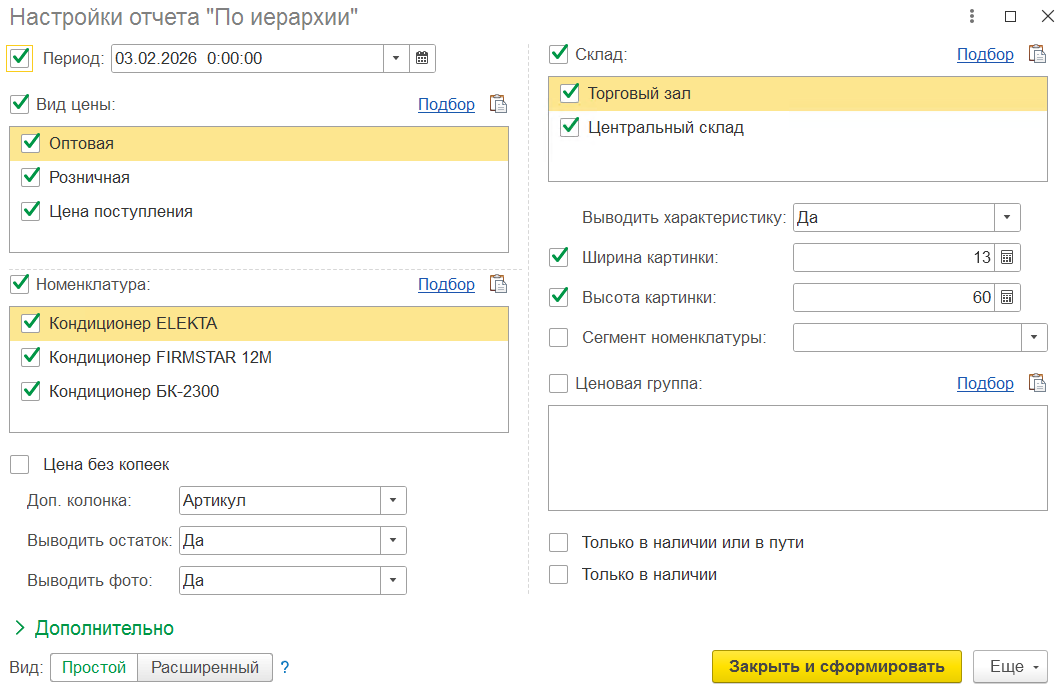This screenshot has height=691, width=1061.
Task: Toggle the Период checkbox
Action: click(x=20, y=58)
